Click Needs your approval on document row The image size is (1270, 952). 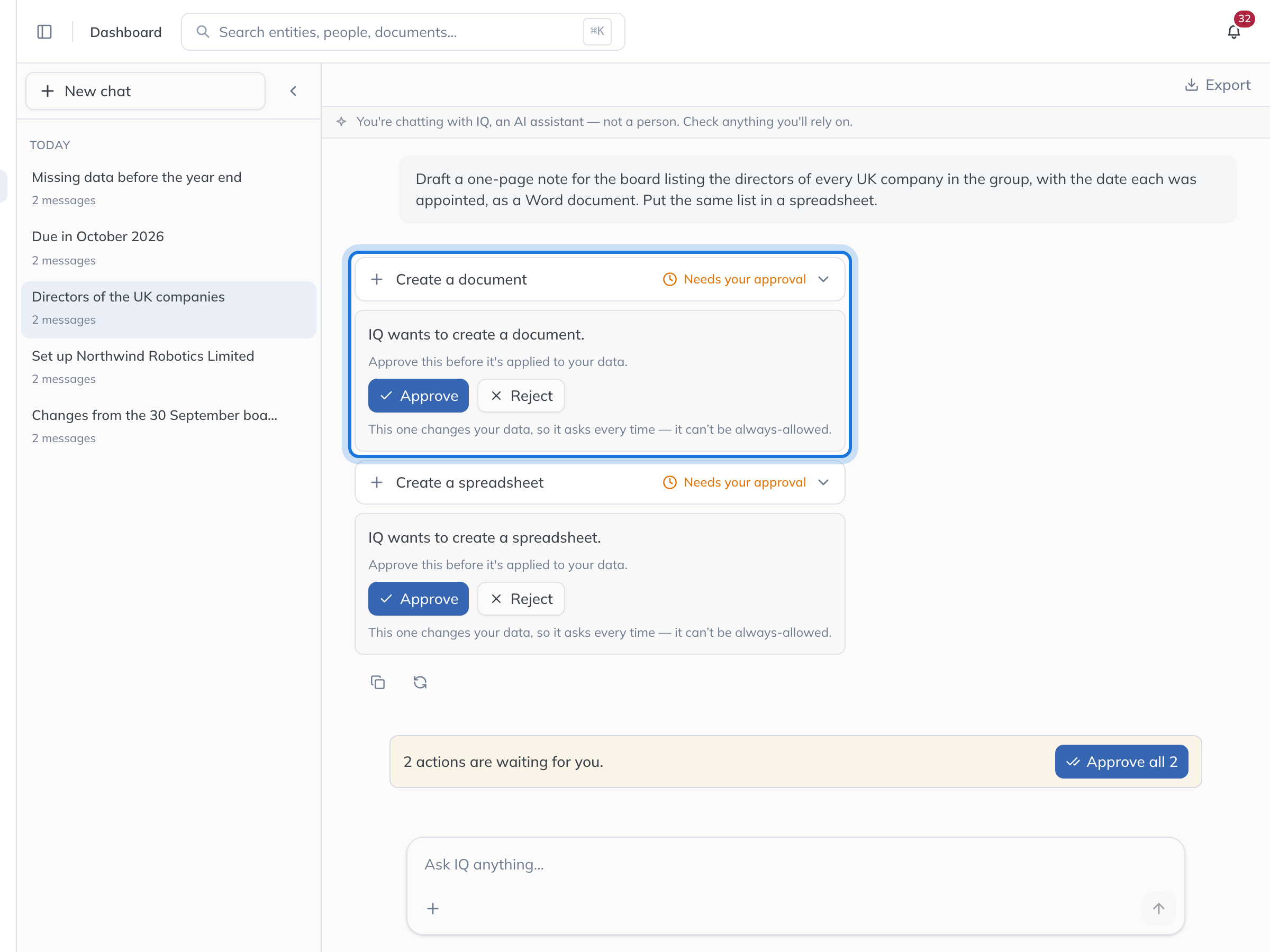(x=734, y=279)
